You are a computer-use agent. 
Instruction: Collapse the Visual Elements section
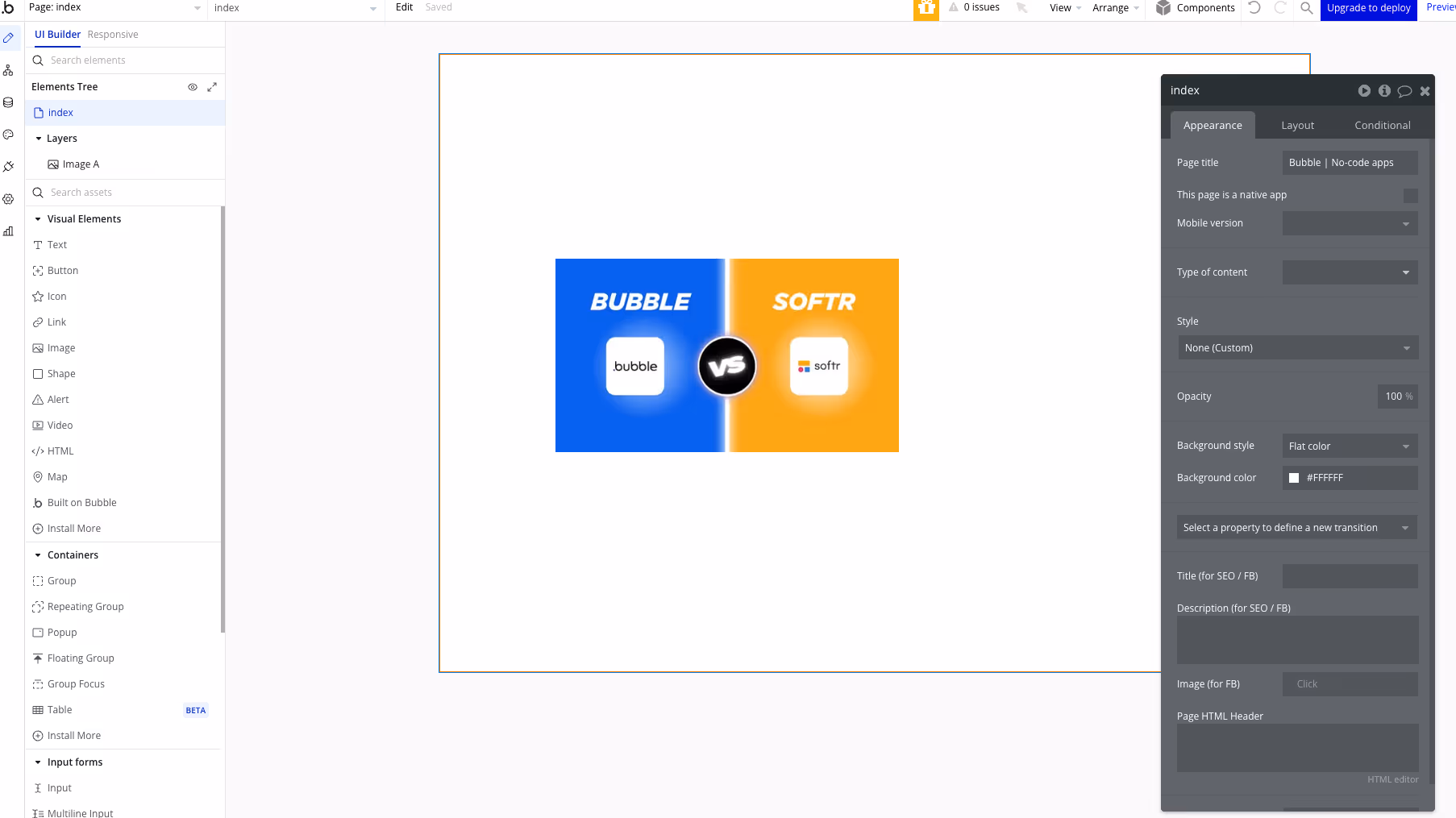click(38, 219)
